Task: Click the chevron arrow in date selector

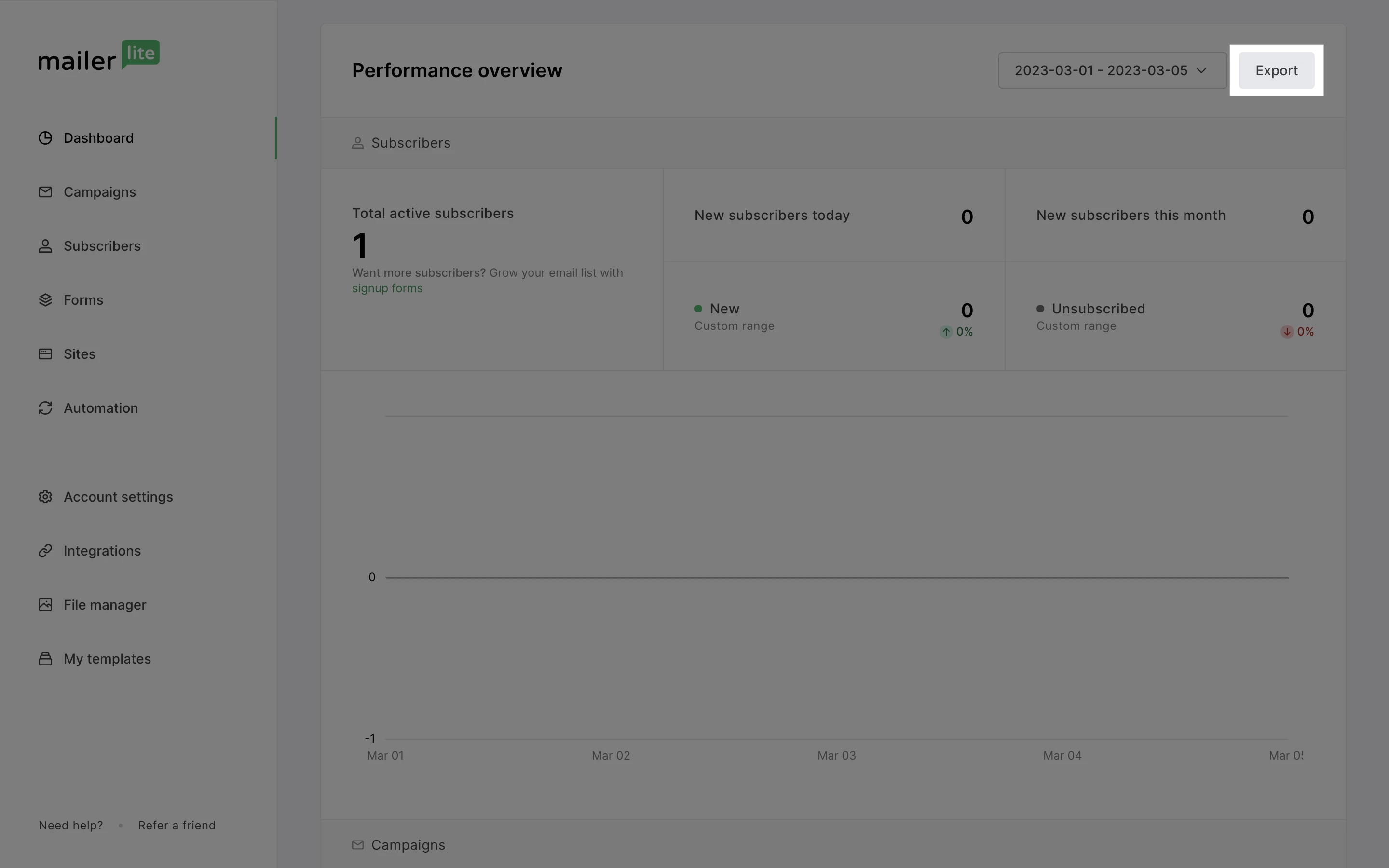Action: [1201, 70]
